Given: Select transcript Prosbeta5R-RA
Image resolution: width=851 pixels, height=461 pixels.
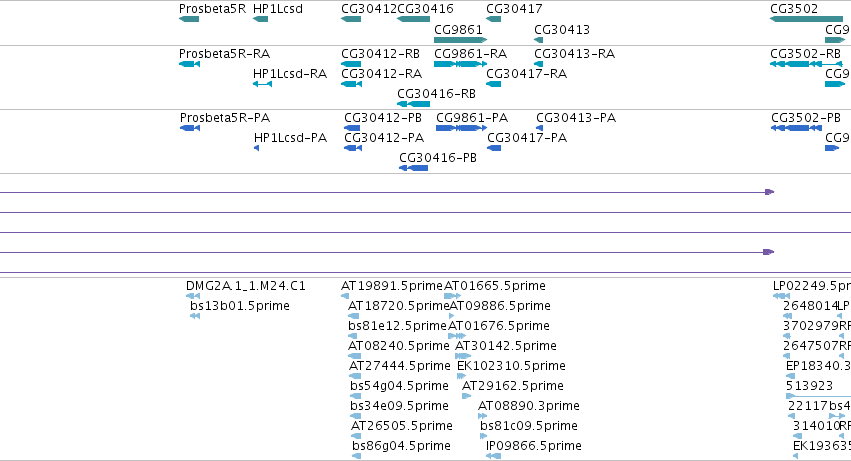Looking at the screenshot, I should click(224, 54).
